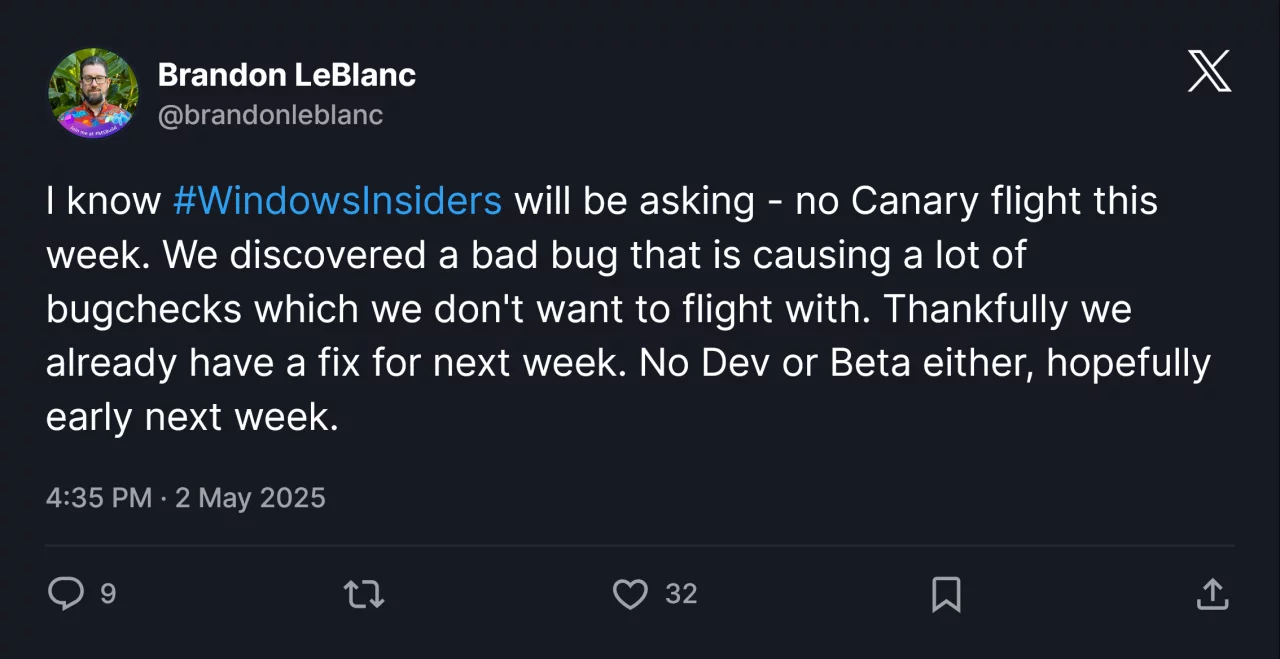Open Brandon LeBlanc's profile picture

pyautogui.click(x=93, y=93)
